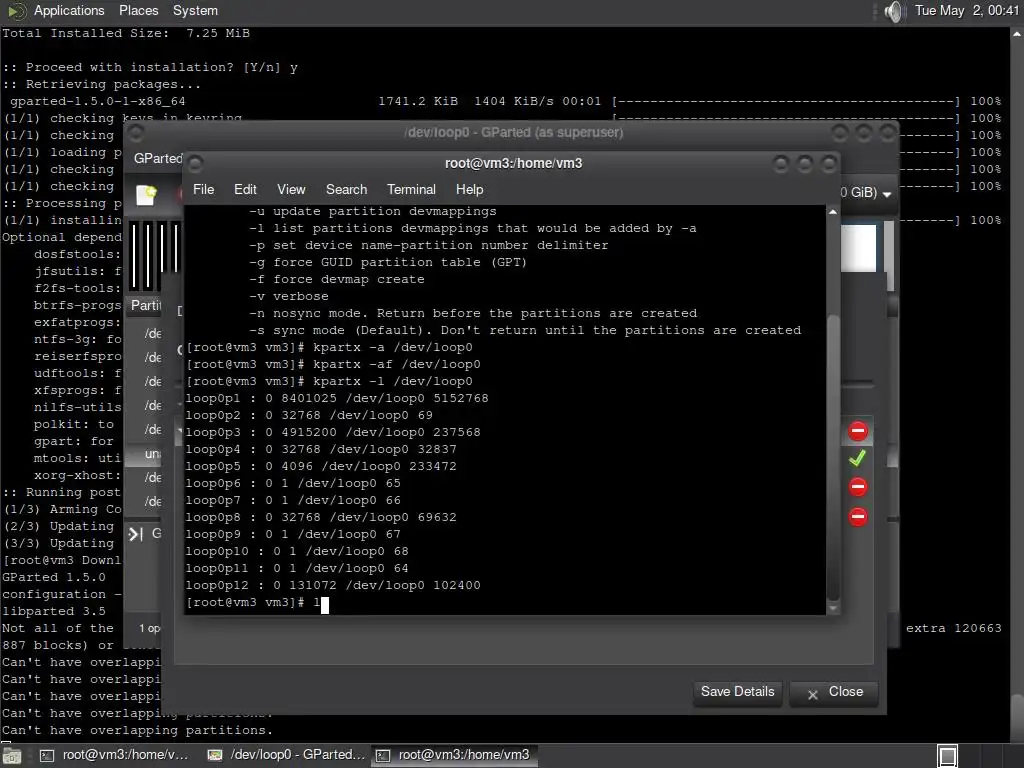Click the command 'kpartx -af /dev/loop0'
Screen dimensions: 1024x768
(x=396, y=364)
